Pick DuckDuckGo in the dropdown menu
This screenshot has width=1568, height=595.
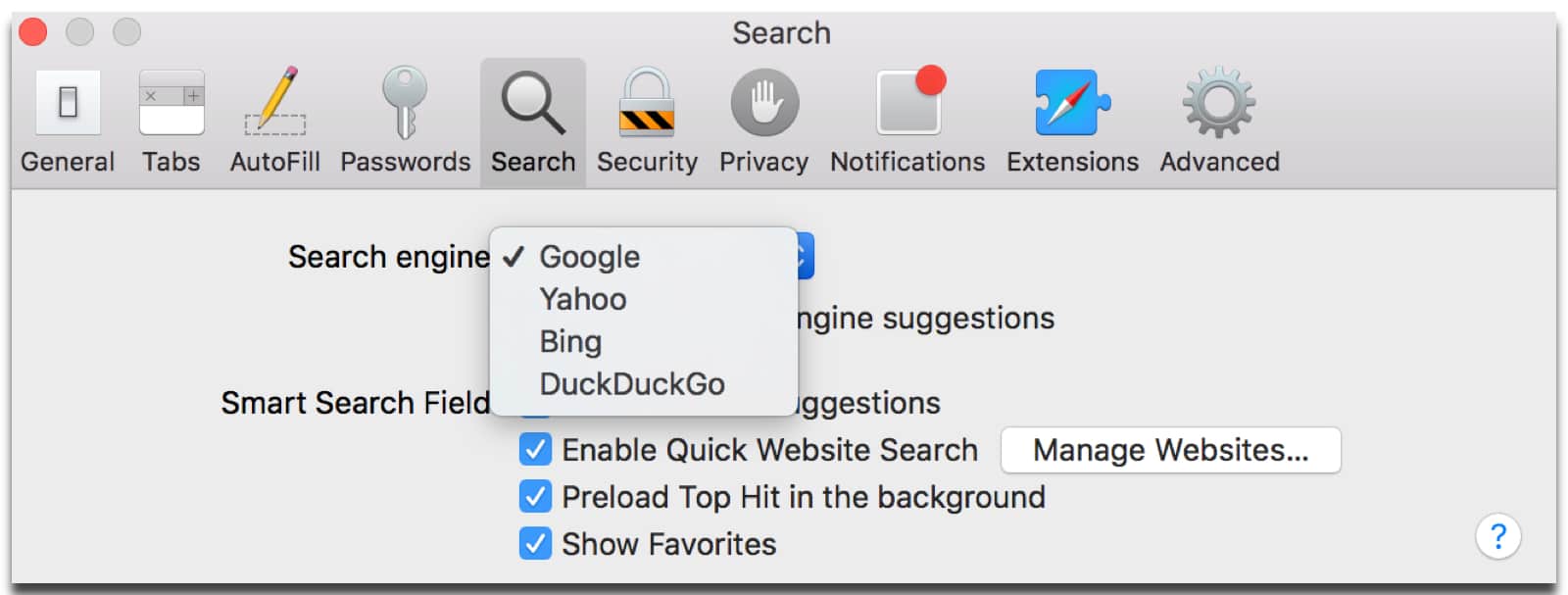[x=632, y=383]
